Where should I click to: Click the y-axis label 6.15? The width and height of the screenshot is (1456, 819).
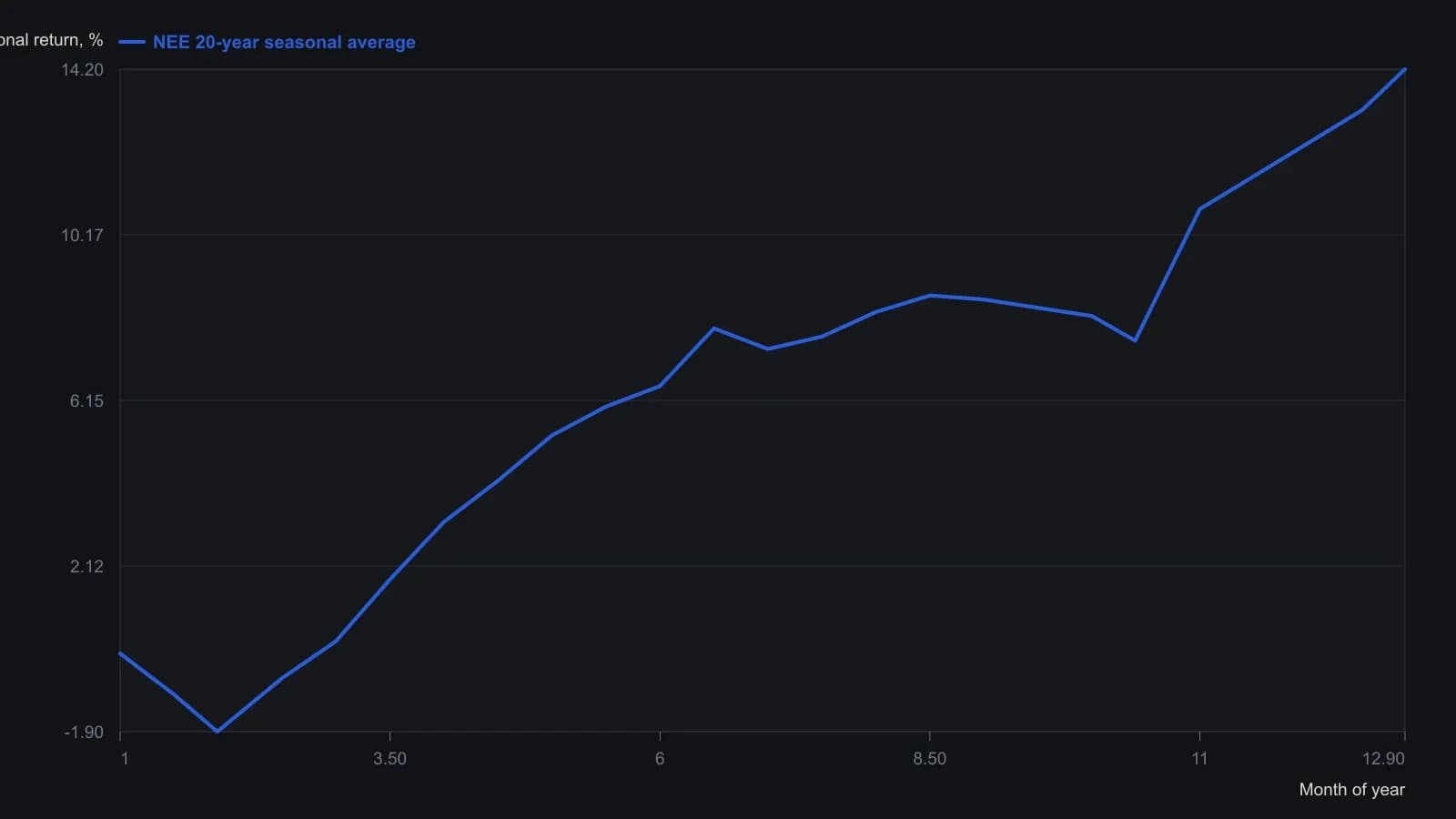coord(86,400)
